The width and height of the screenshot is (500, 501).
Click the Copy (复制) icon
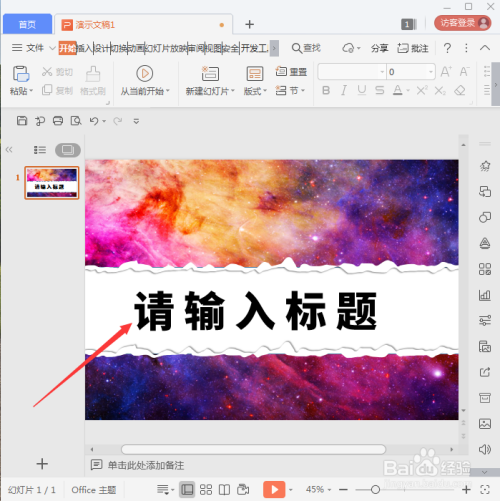coord(47,90)
